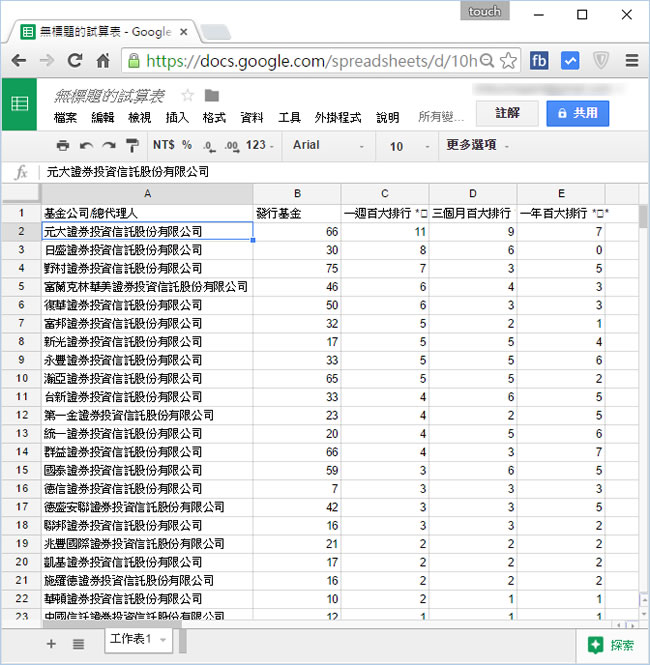Open the 檢視 menu
Image resolution: width=650 pixels, height=665 pixels.
click(139, 117)
